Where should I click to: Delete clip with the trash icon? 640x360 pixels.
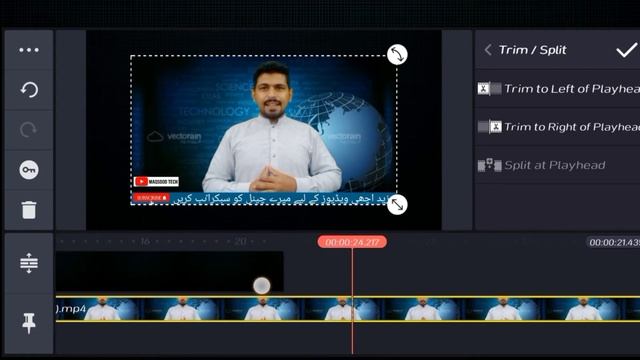coord(29,210)
